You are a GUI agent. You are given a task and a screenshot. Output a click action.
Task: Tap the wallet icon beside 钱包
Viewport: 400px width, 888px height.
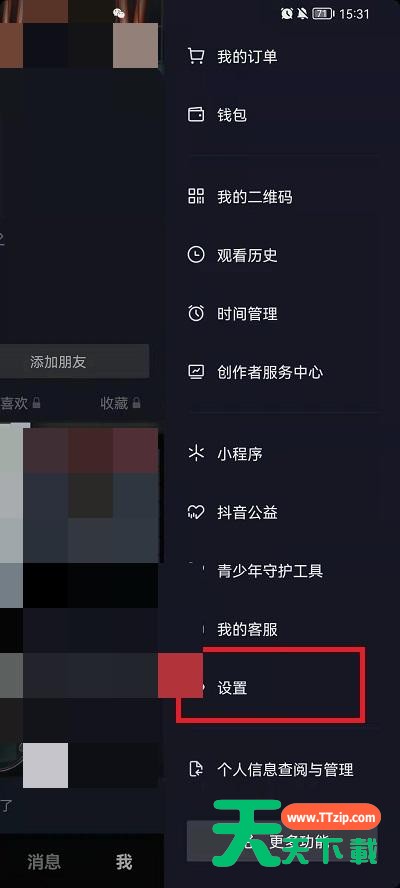coord(195,115)
